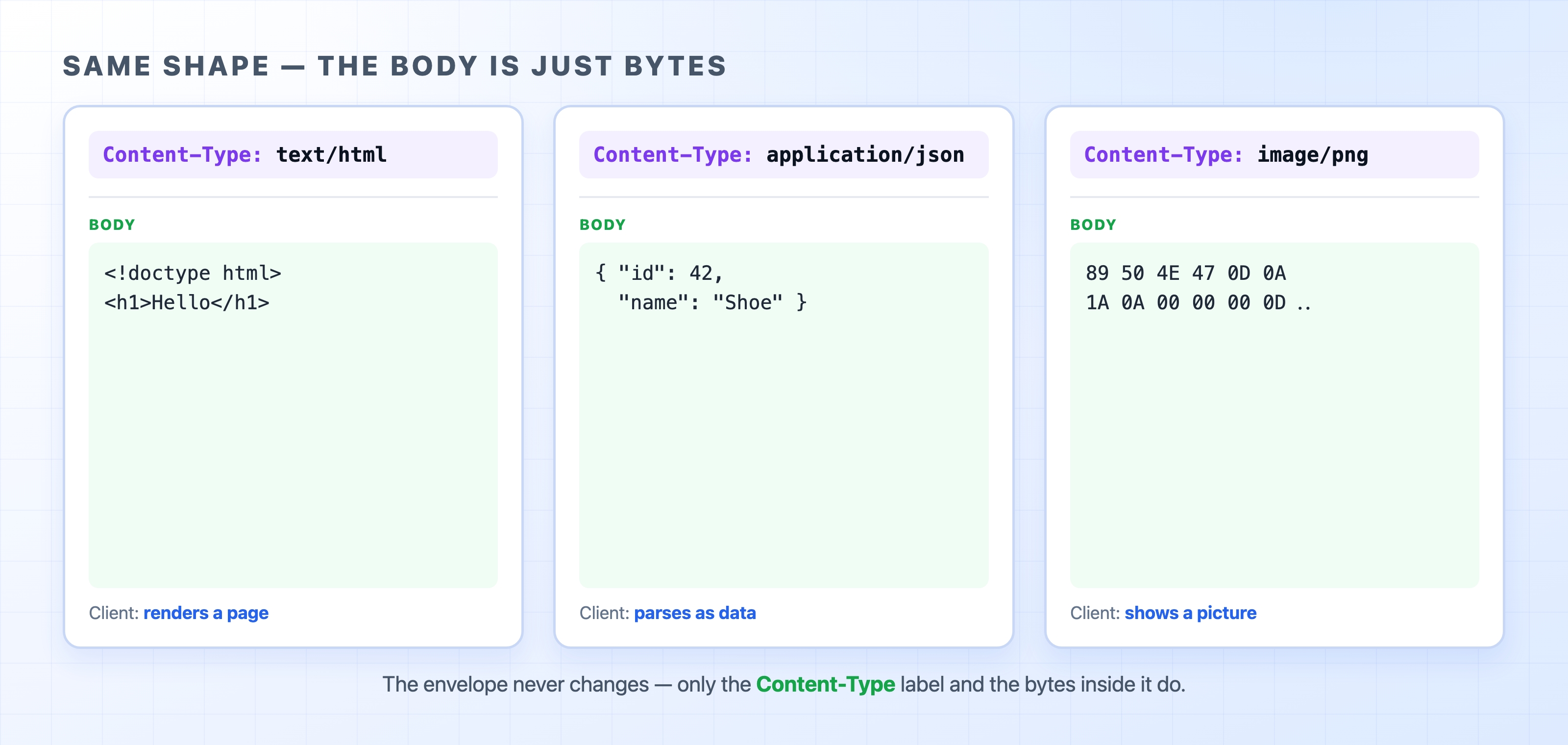Click the '{ "id": 42,' line
This screenshot has width=1568, height=745.
659,273
